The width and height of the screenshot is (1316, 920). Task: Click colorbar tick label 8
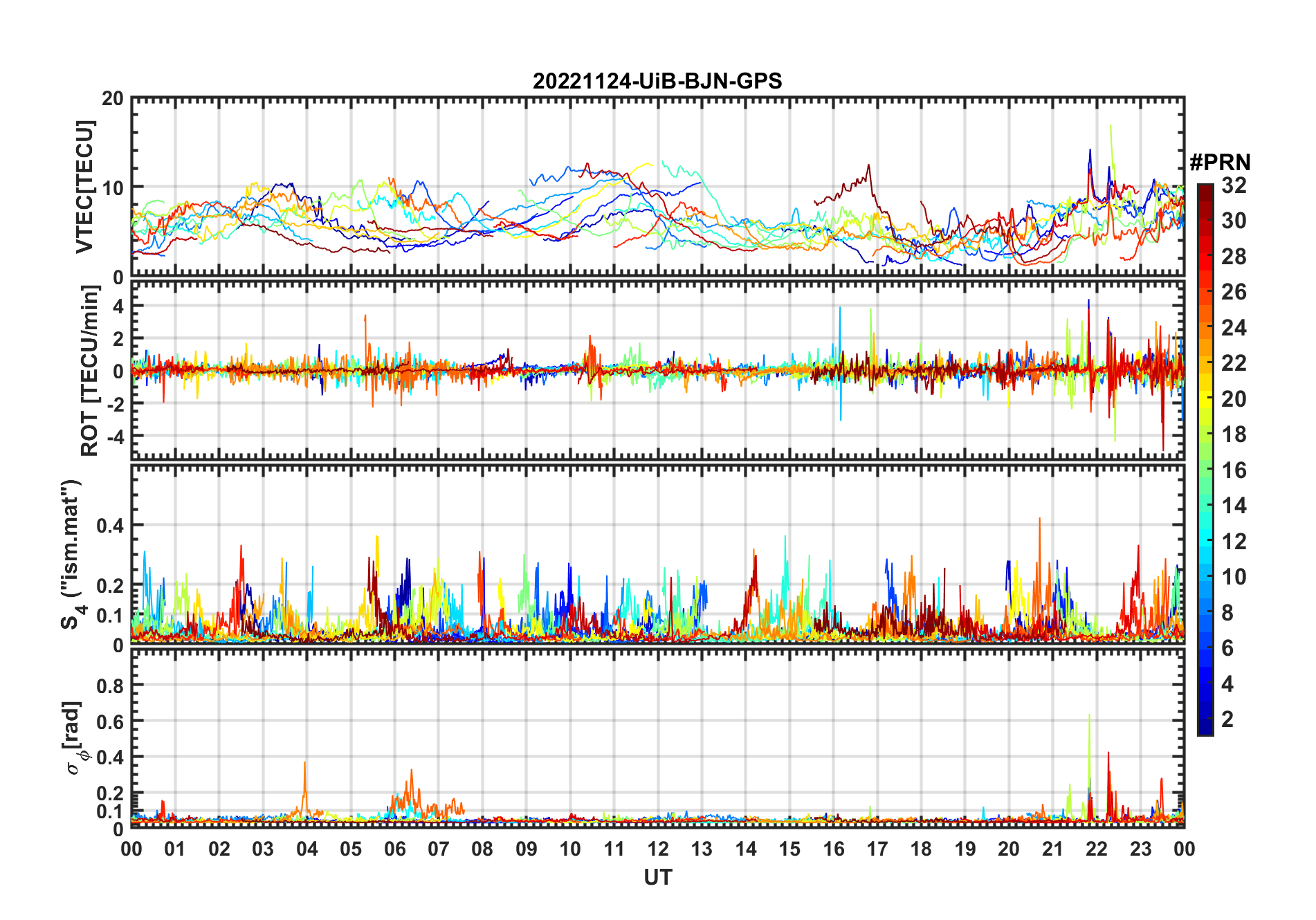click(1227, 613)
